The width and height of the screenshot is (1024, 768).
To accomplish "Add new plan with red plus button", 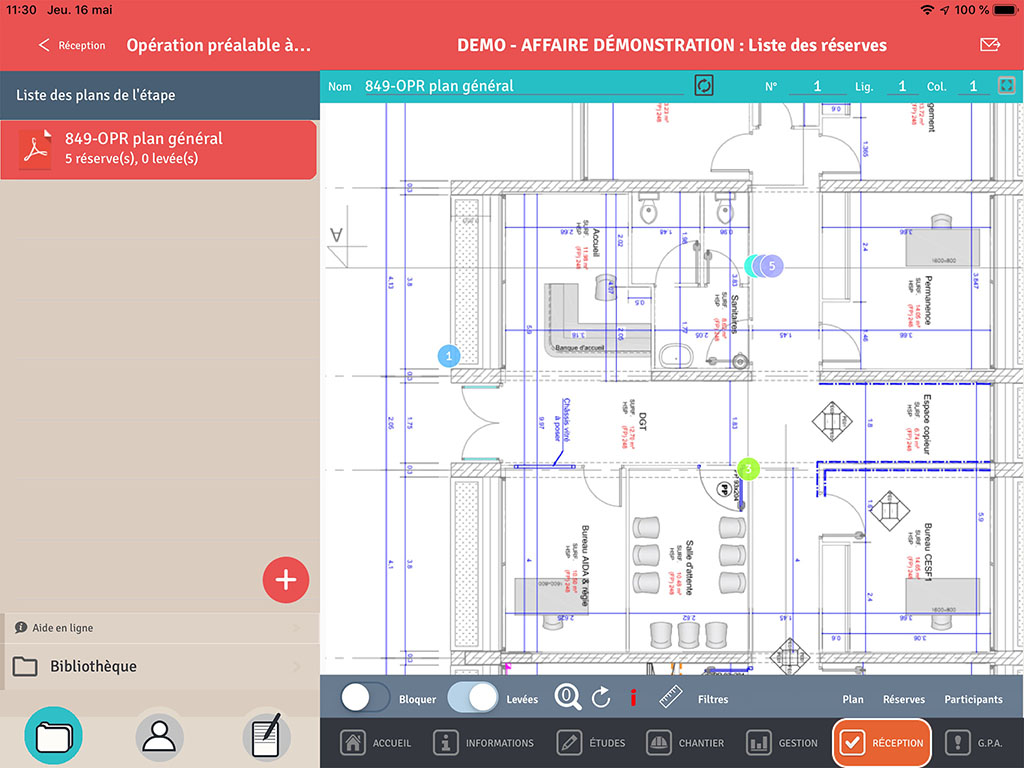I will coord(286,579).
